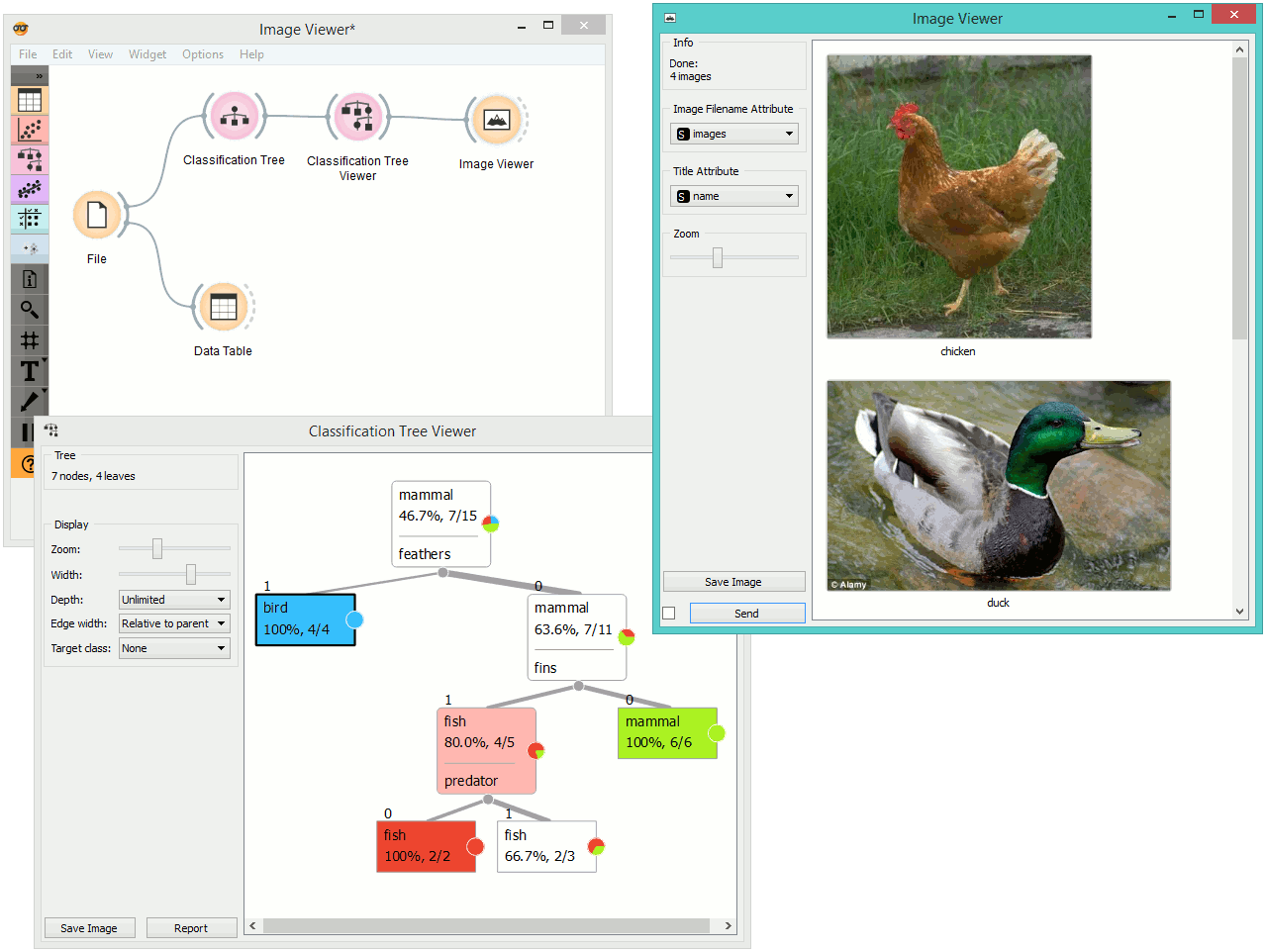Select the Data Table widget icon in the toolbox

(28, 99)
